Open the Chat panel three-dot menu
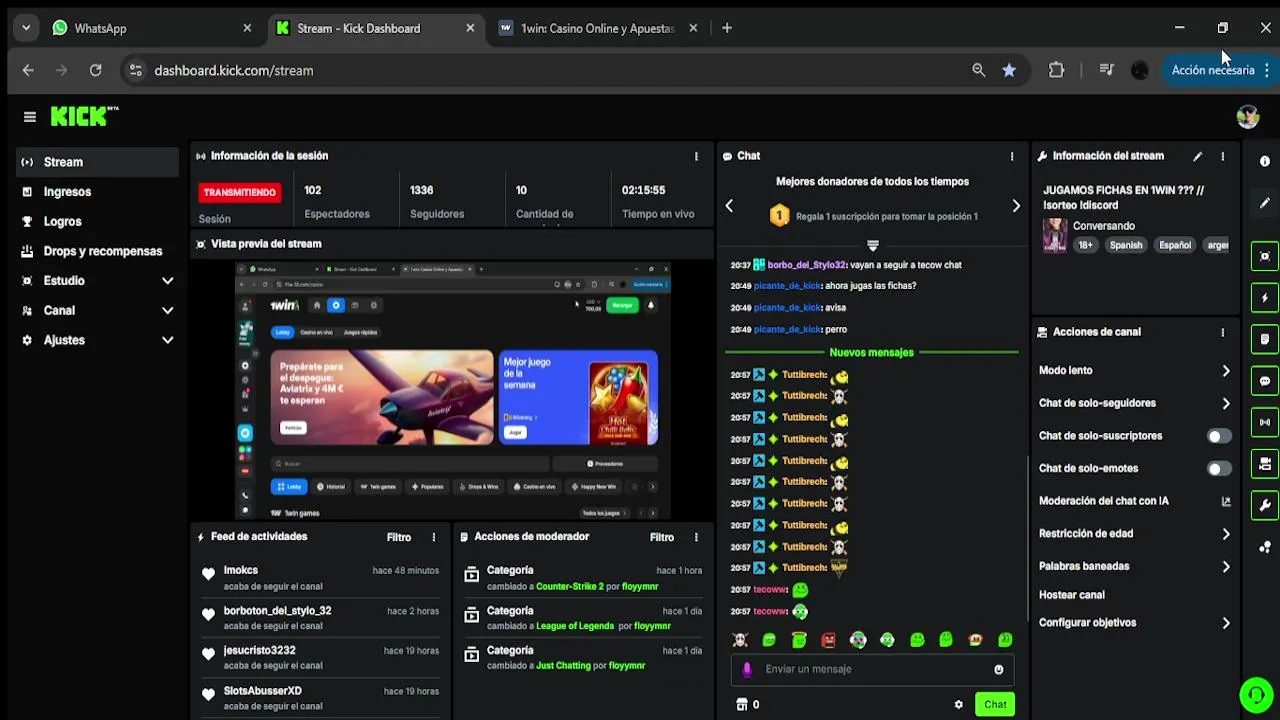Viewport: 1280px width, 720px height. coord(1011,156)
